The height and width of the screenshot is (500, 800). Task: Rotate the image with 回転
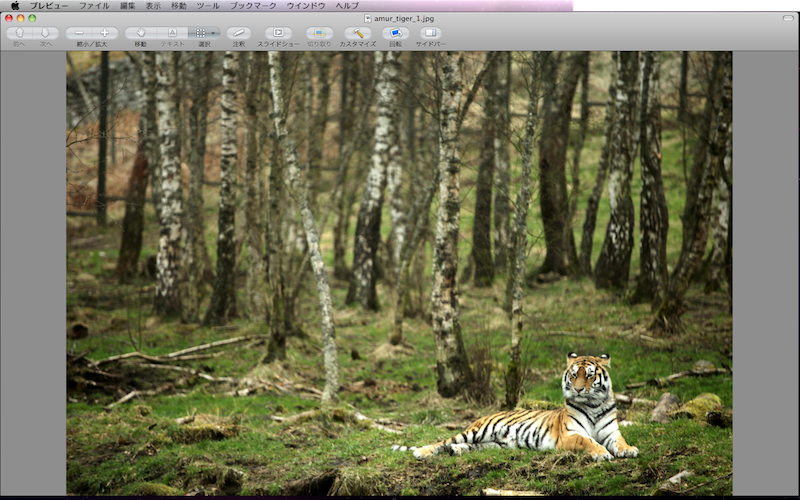tap(395, 33)
